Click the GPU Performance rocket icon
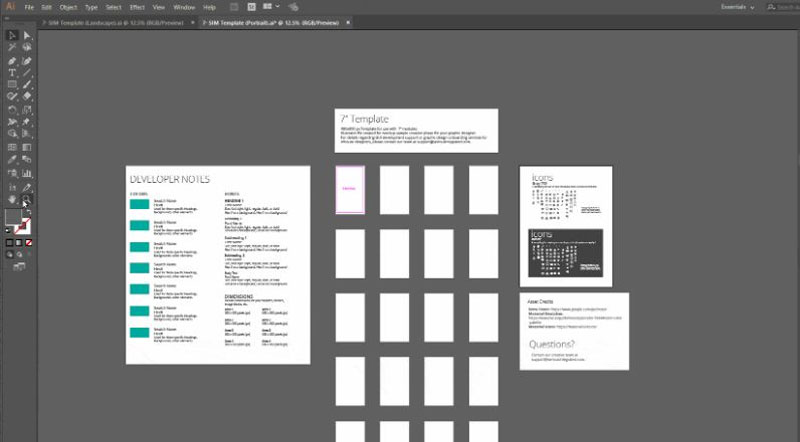The width and height of the screenshot is (800, 442). [293, 7]
